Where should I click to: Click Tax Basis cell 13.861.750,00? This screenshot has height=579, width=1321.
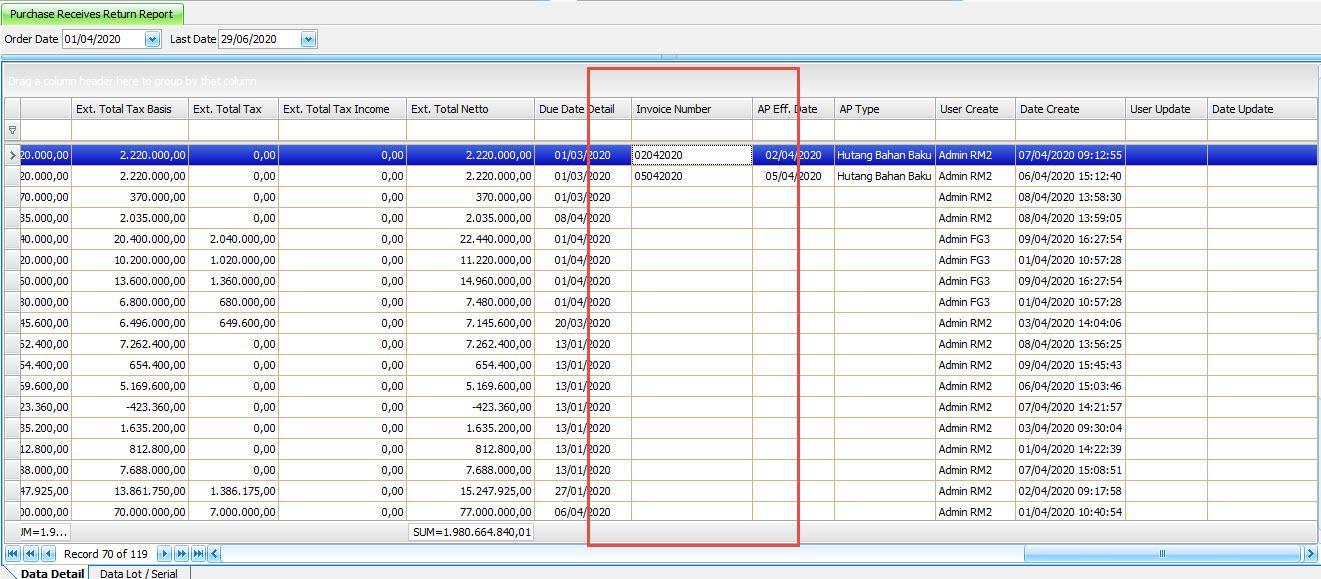click(130, 491)
